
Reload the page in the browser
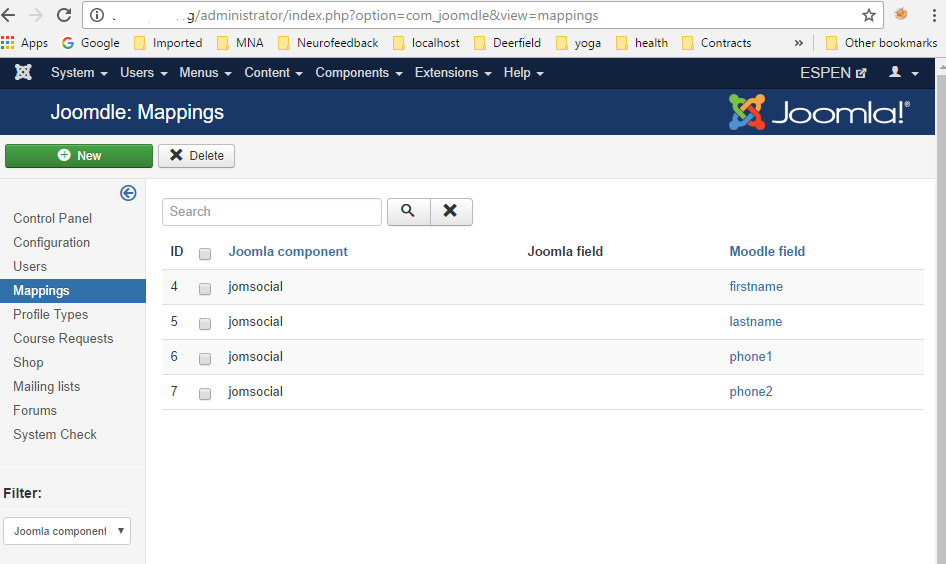pos(64,15)
